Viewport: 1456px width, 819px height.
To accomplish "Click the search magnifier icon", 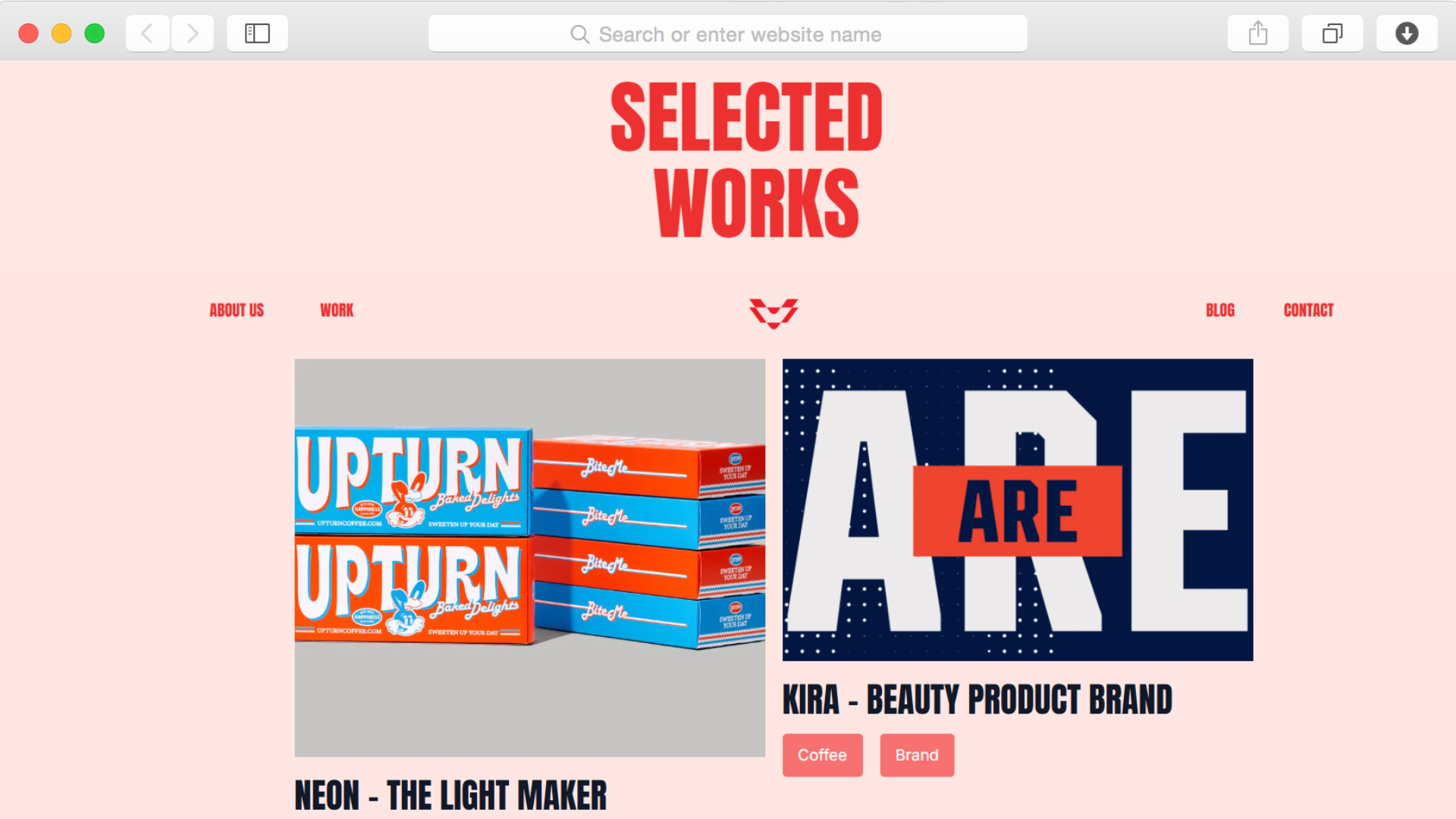I will tap(579, 34).
